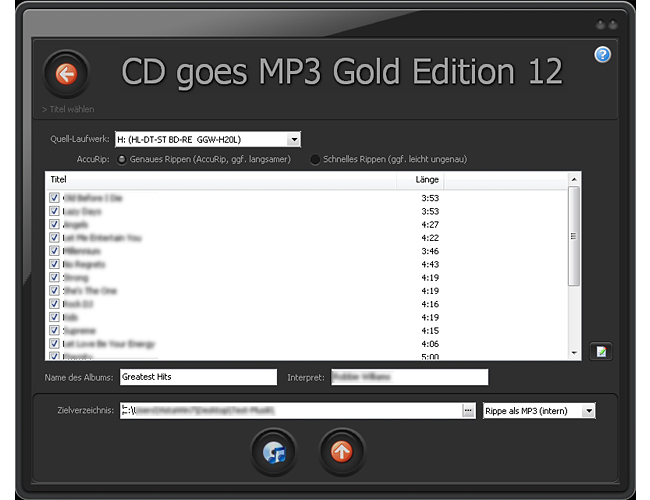The height and width of the screenshot is (500, 650).
Task: Click the Name des Albums field
Action: pos(199,377)
